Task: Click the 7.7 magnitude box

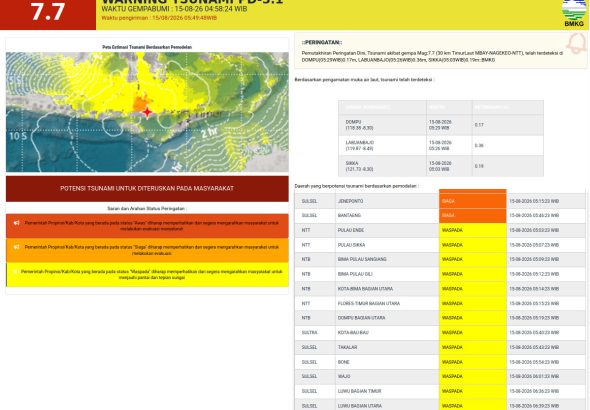Action: 48,14
